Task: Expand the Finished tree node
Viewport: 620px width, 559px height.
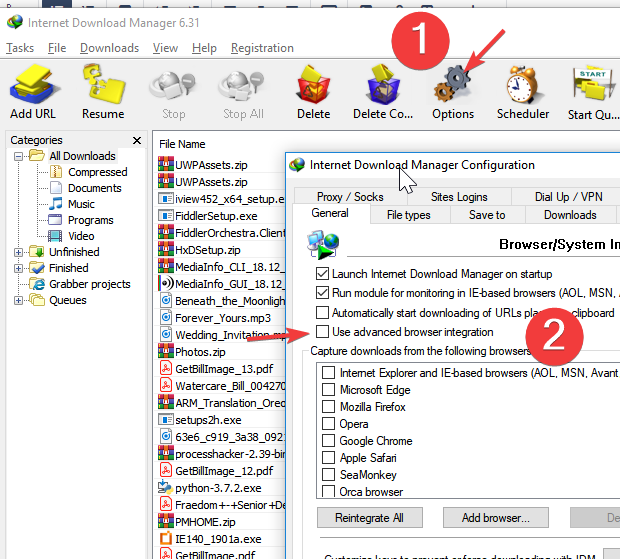Action: click(x=18, y=268)
